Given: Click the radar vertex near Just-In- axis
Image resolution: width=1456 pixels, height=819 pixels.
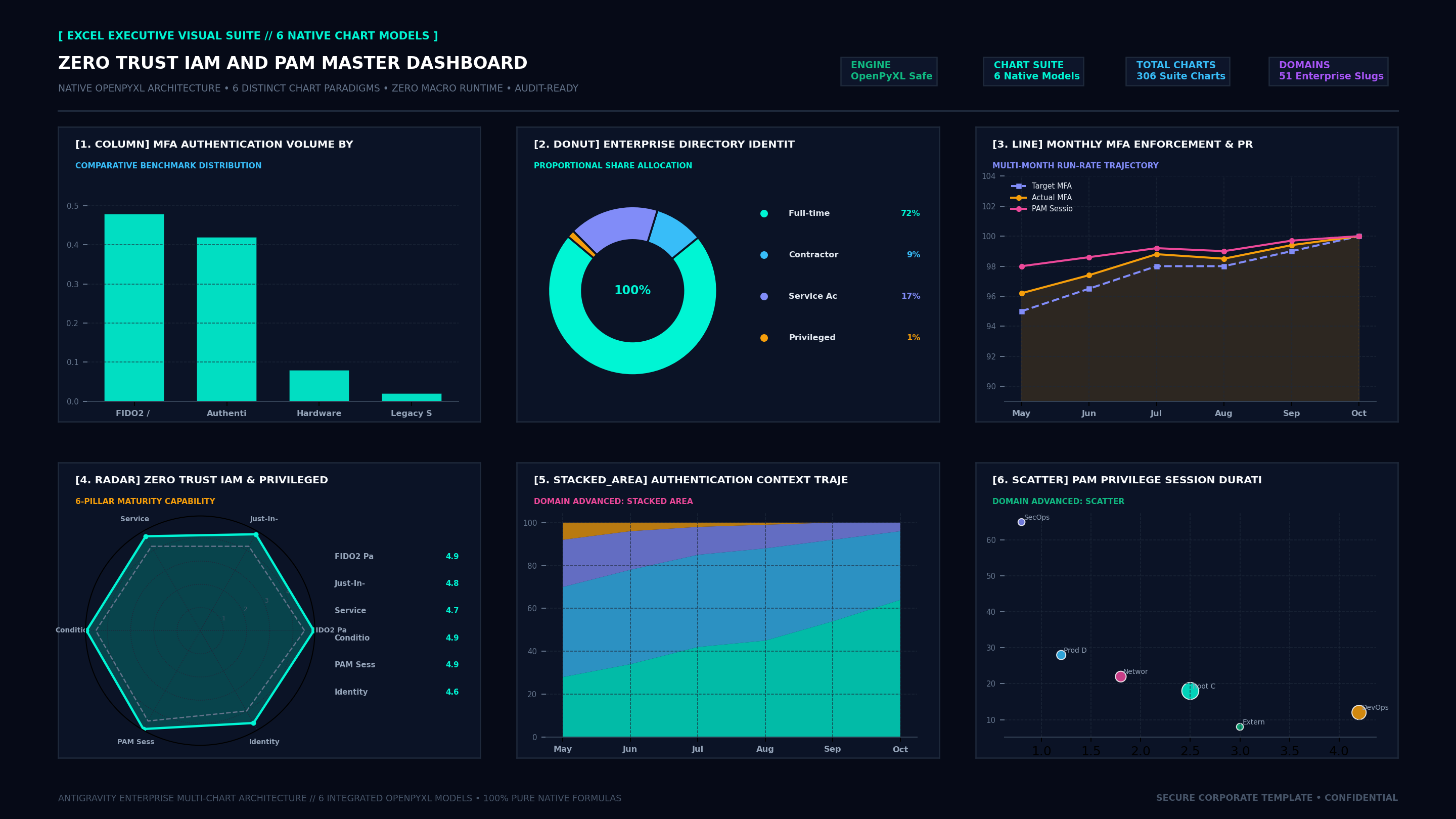Looking at the screenshot, I should coord(256,534).
